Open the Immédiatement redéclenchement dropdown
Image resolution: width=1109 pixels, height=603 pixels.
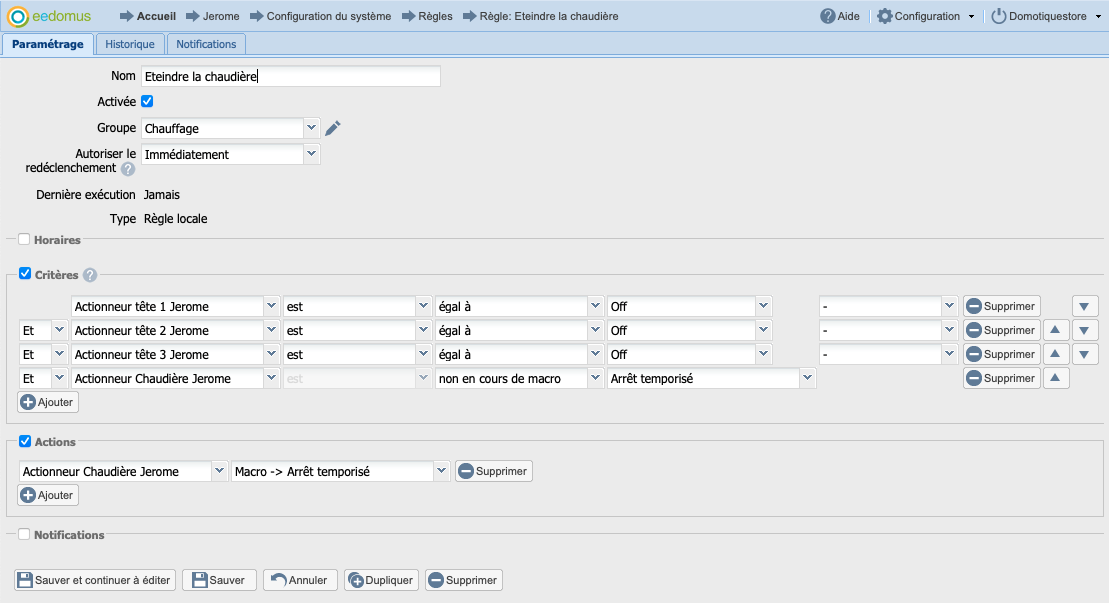[311, 154]
